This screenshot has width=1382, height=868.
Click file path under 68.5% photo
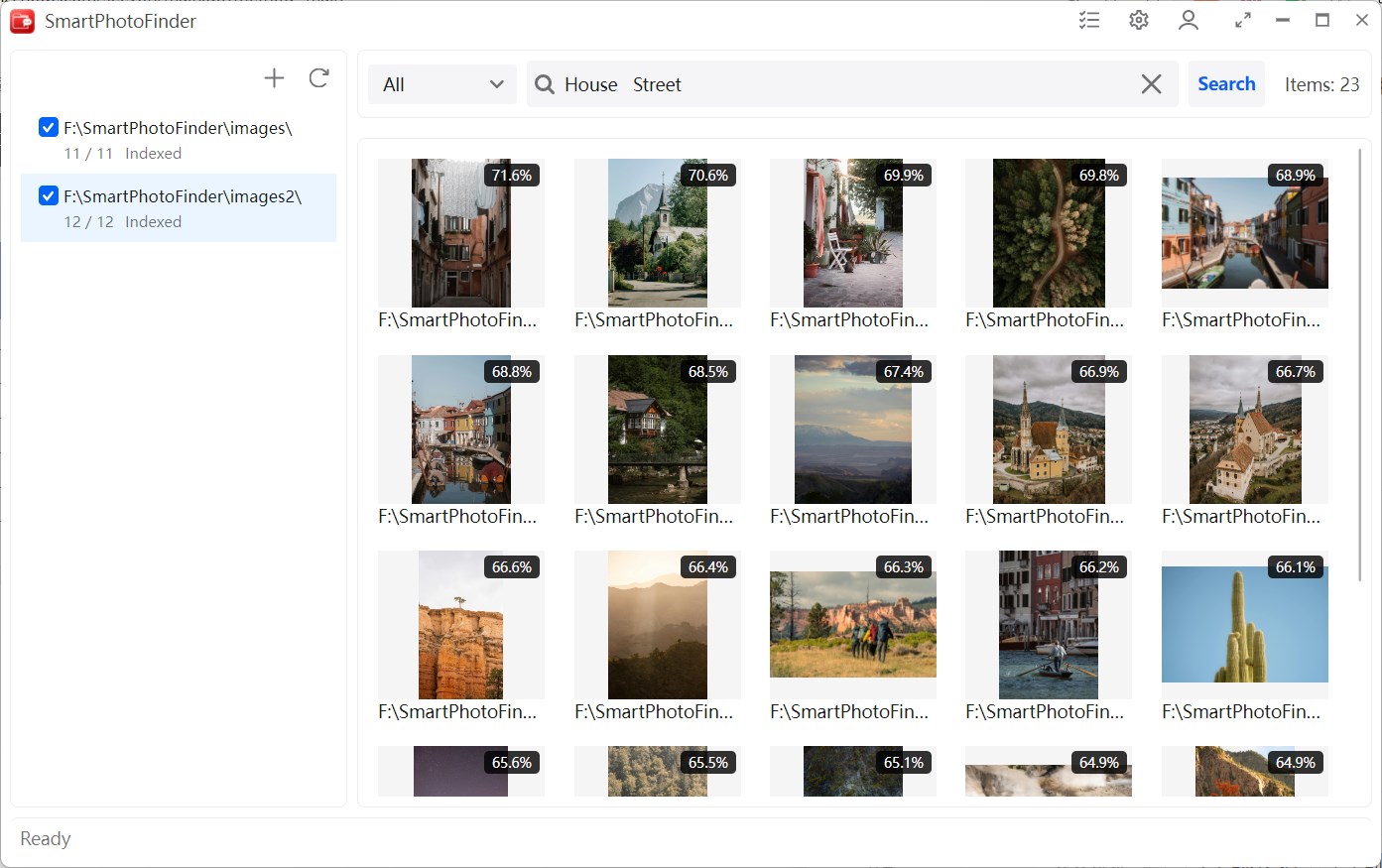(x=654, y=516)
